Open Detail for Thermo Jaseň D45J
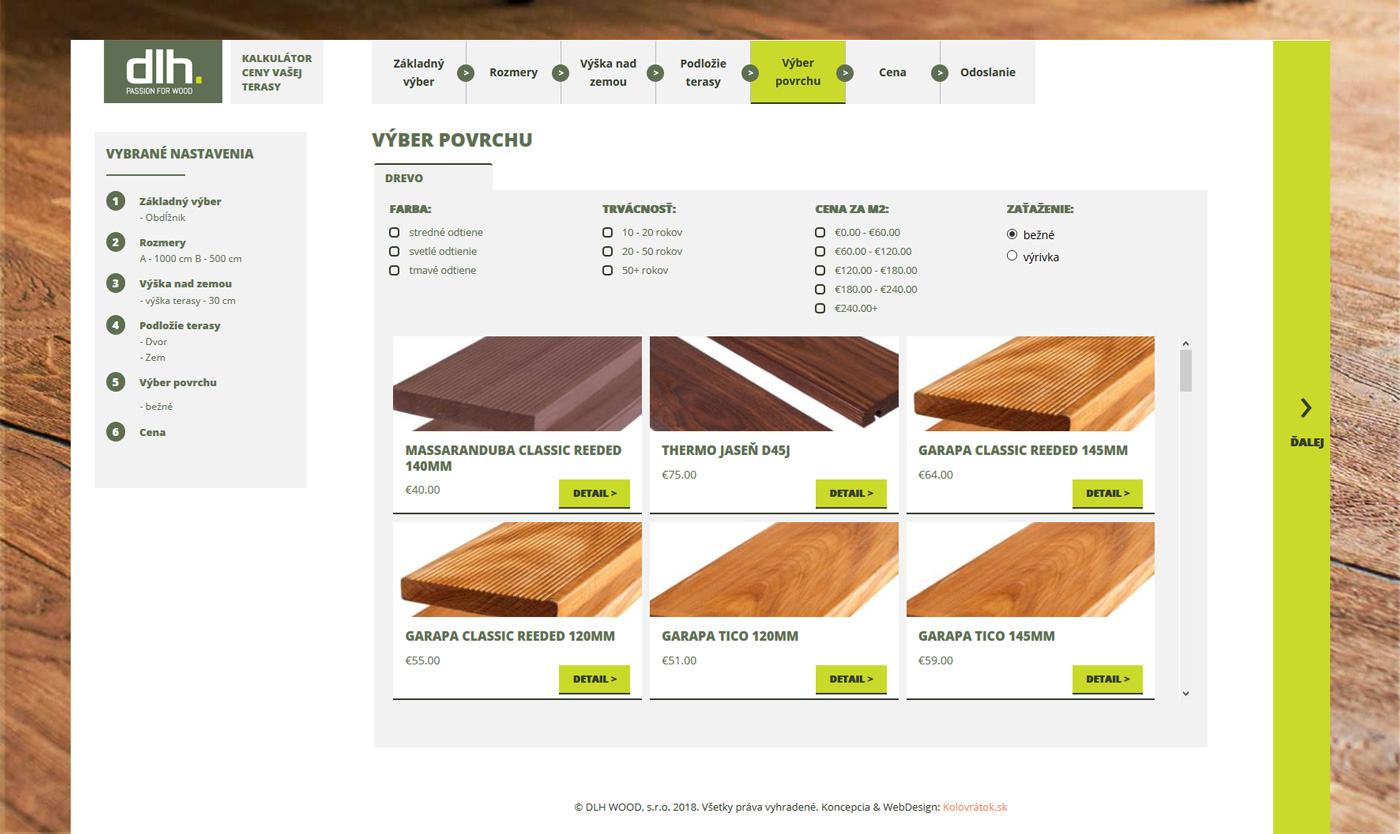This screenshot has height=834, width=1400. coord(851,493)
